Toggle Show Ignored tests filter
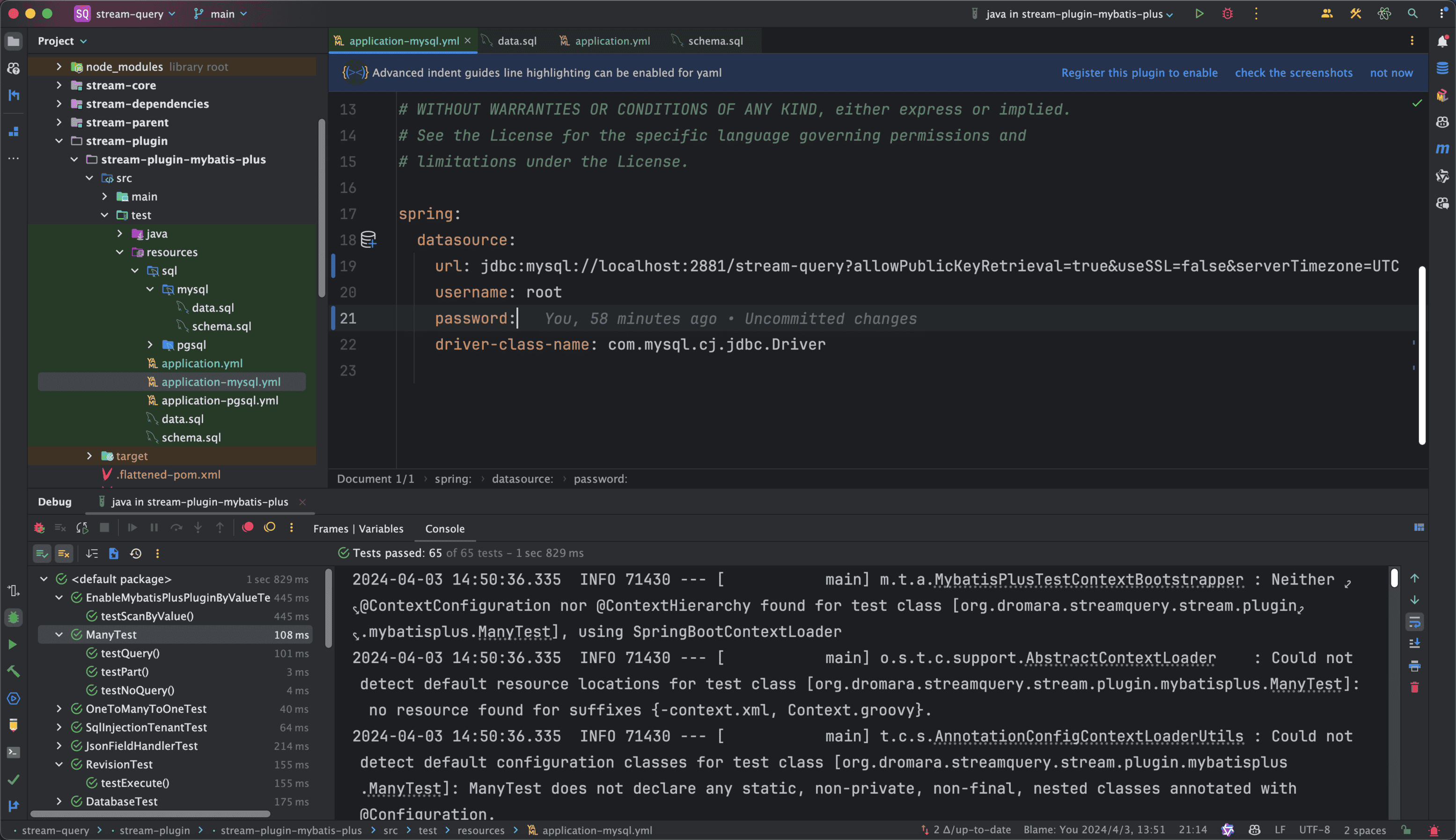 (64, 554)
